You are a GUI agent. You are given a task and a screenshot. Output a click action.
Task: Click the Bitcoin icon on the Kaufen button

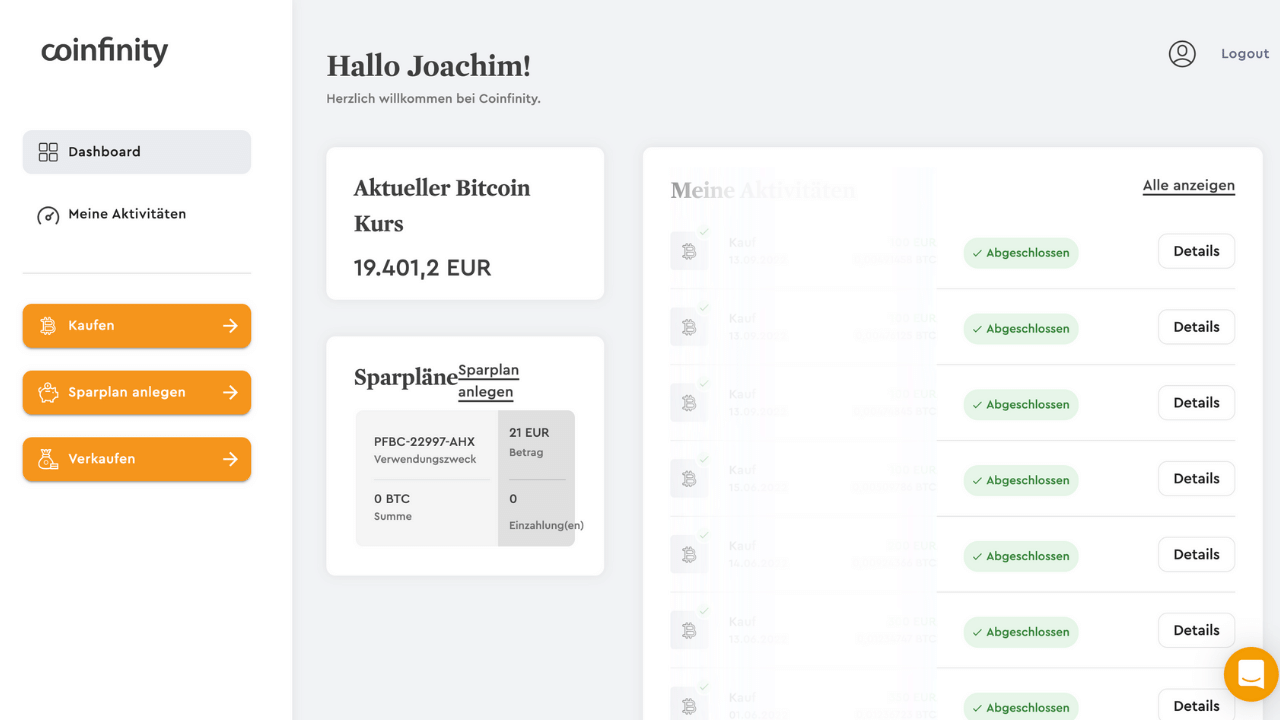(48, 326)
